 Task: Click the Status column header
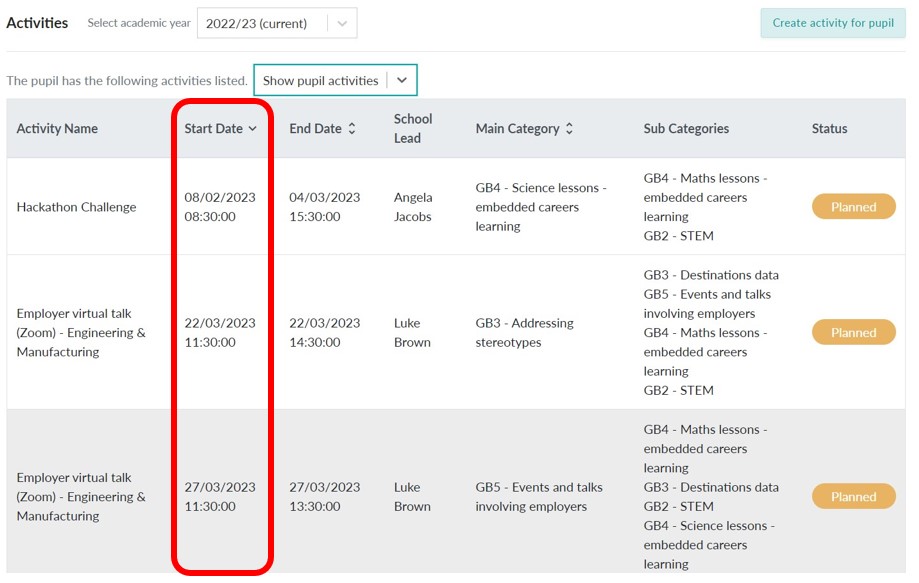829,129
